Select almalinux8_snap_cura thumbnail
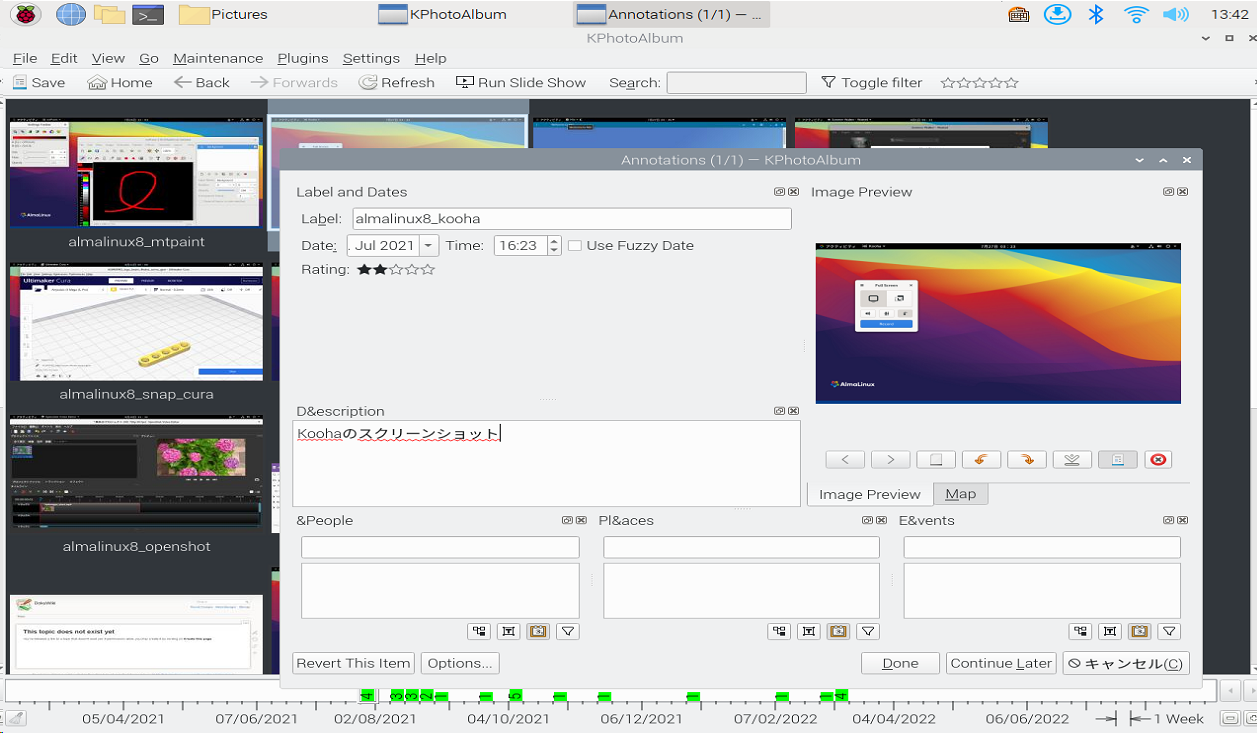The height and width of the screenshot is (733, 1257). pyautogui.click(x=137, y=323)
